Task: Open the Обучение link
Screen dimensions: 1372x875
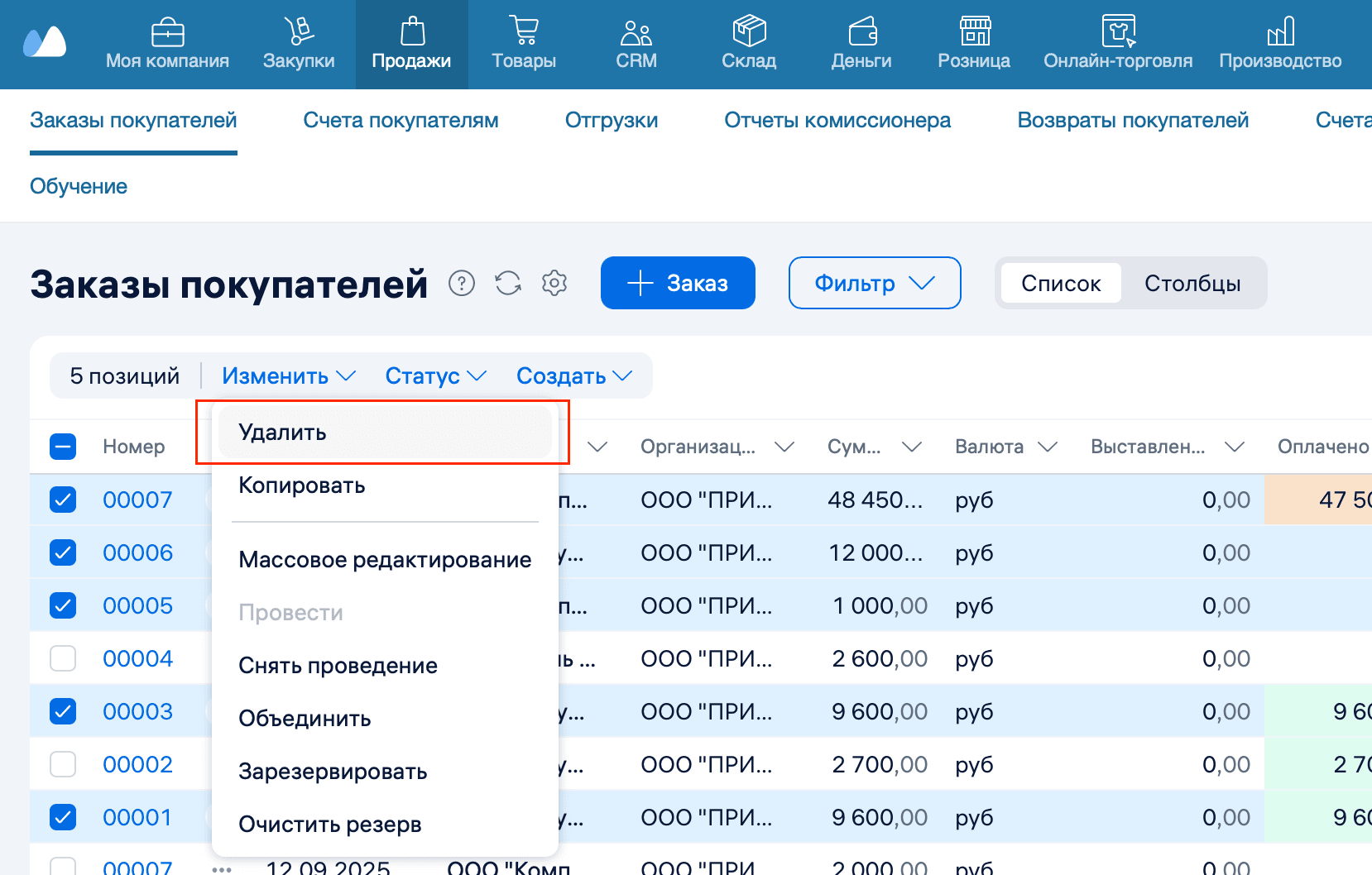Action: [79, 186]
